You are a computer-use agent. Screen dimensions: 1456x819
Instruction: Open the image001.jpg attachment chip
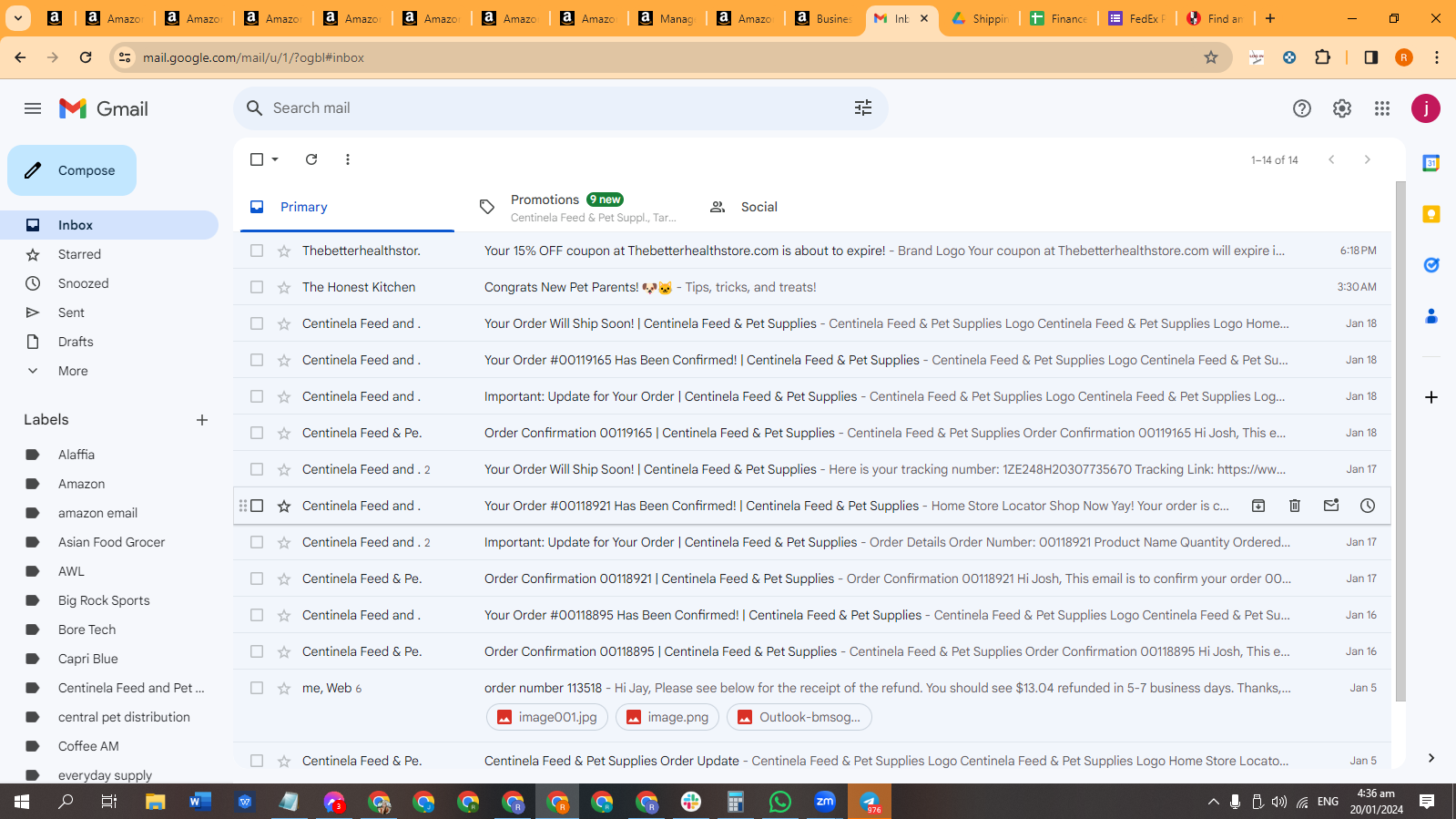547,717
